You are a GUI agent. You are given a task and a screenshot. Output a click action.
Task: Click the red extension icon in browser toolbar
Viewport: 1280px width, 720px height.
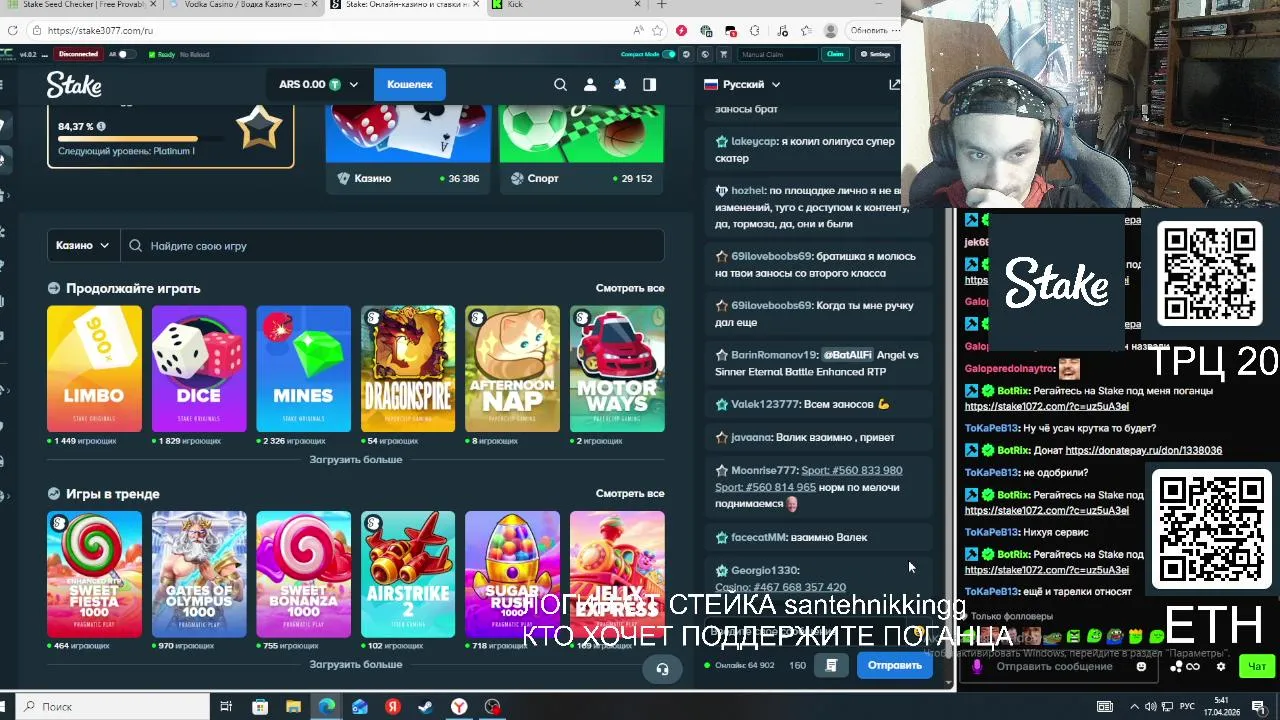pyautogui.click(x=681, y=31)
